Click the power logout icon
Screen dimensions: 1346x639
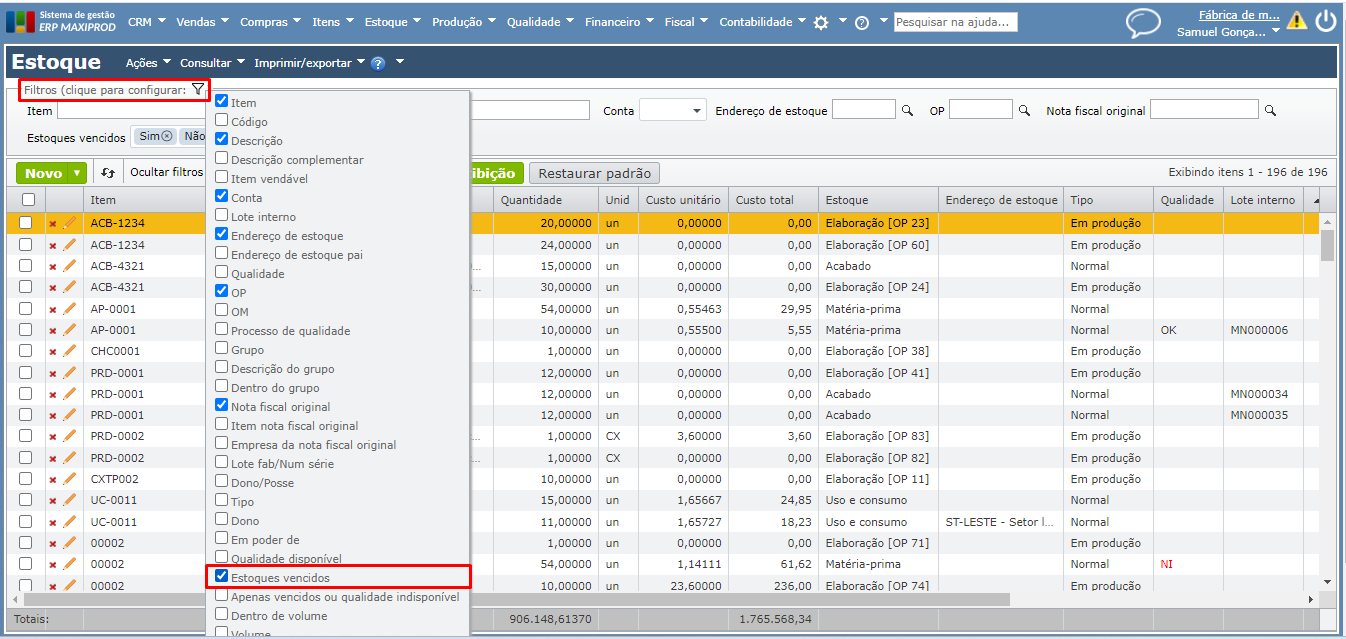point(1326,21)
